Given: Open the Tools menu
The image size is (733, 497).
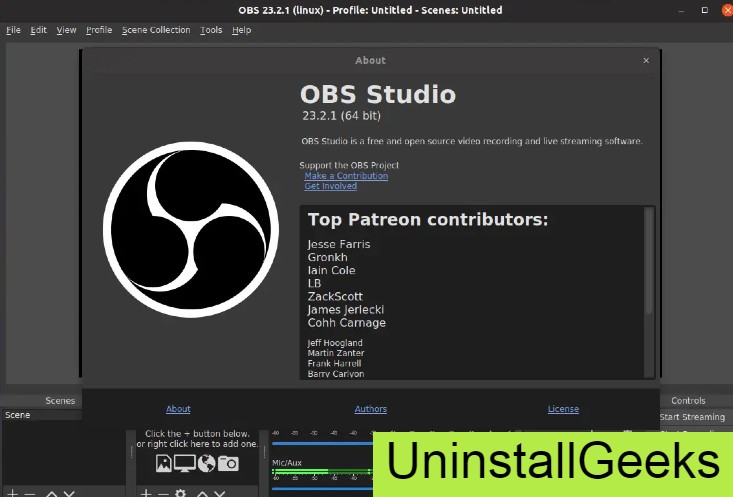Looking at the screenshot, I should [211, 30].
